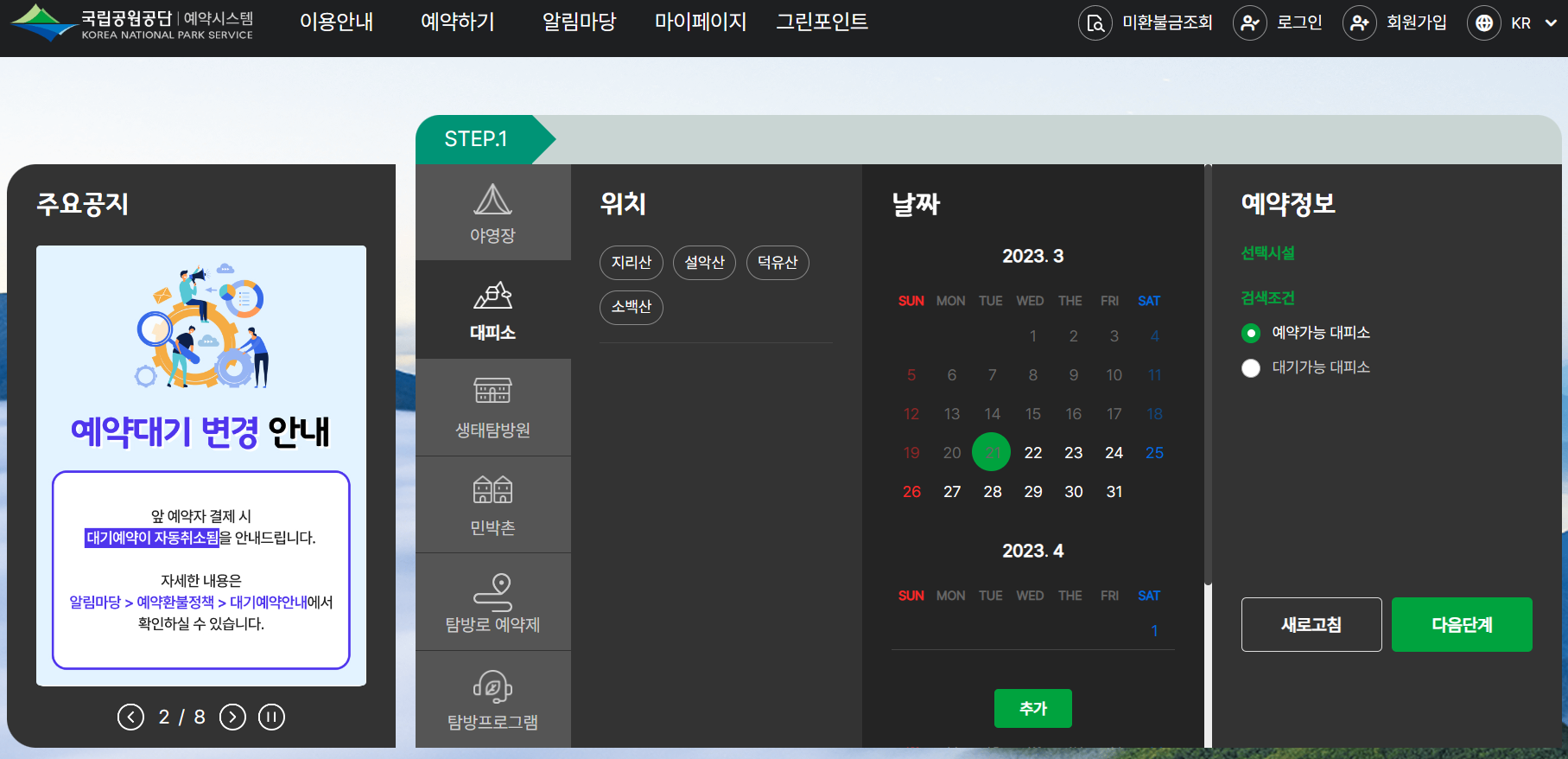Screen dimensions: 1568x759
Task: Select March 22 in the calendar
Action: tap(1033, 453)
